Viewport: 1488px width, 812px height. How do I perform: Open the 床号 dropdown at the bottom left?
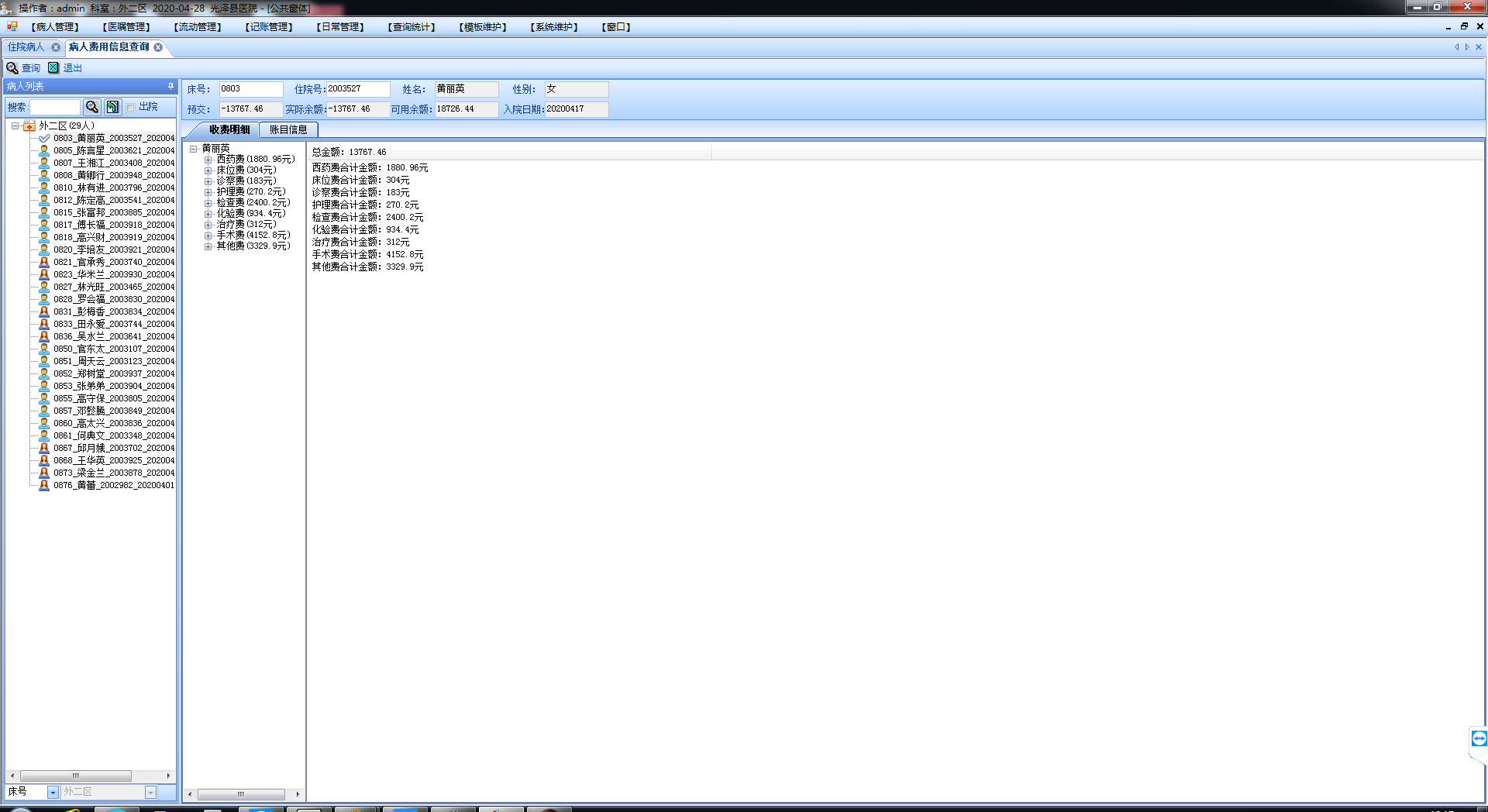click(53, 792)
